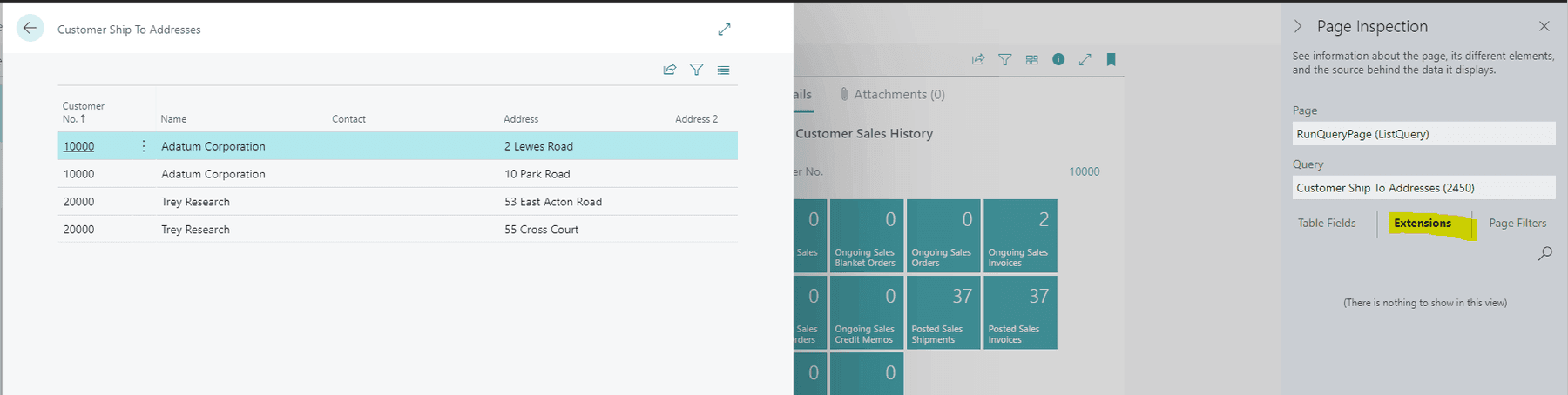Open the filter pane in Customer Ship To Addresses
The height and width of the screenshot is (395, 1568).
pyautogui.click(x=697, y=70)
